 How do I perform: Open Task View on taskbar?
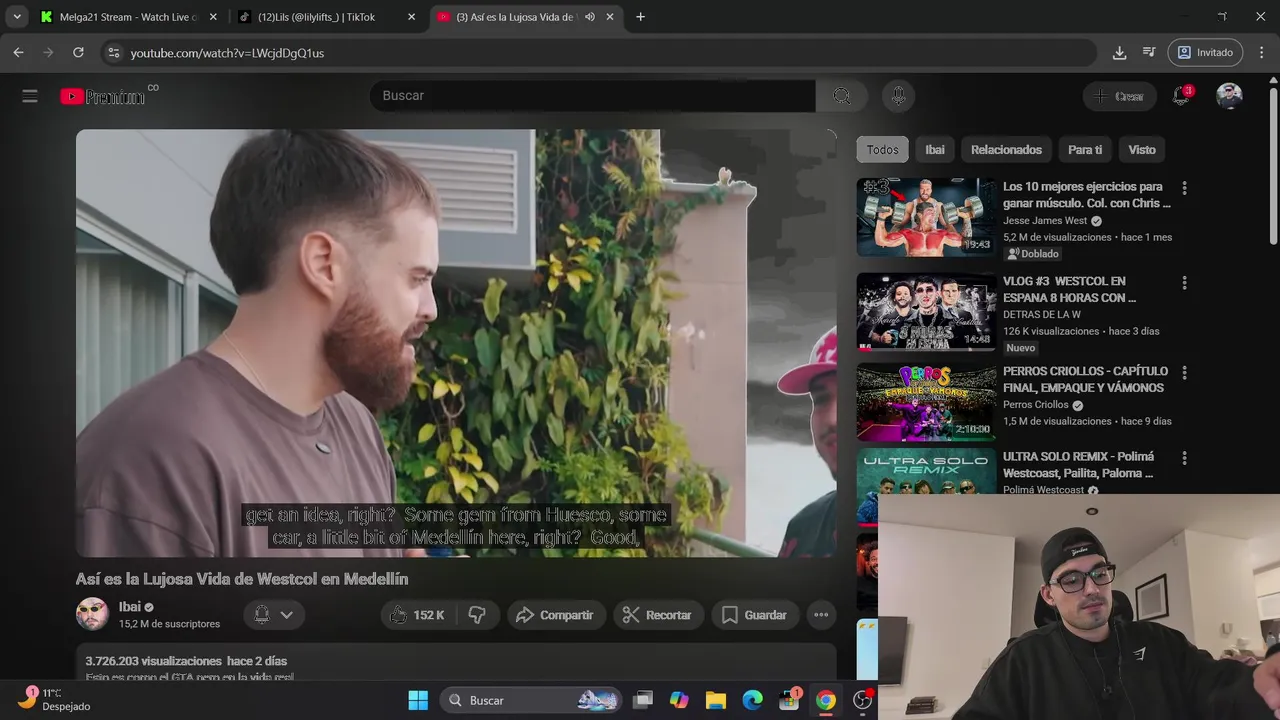point(643,700)
